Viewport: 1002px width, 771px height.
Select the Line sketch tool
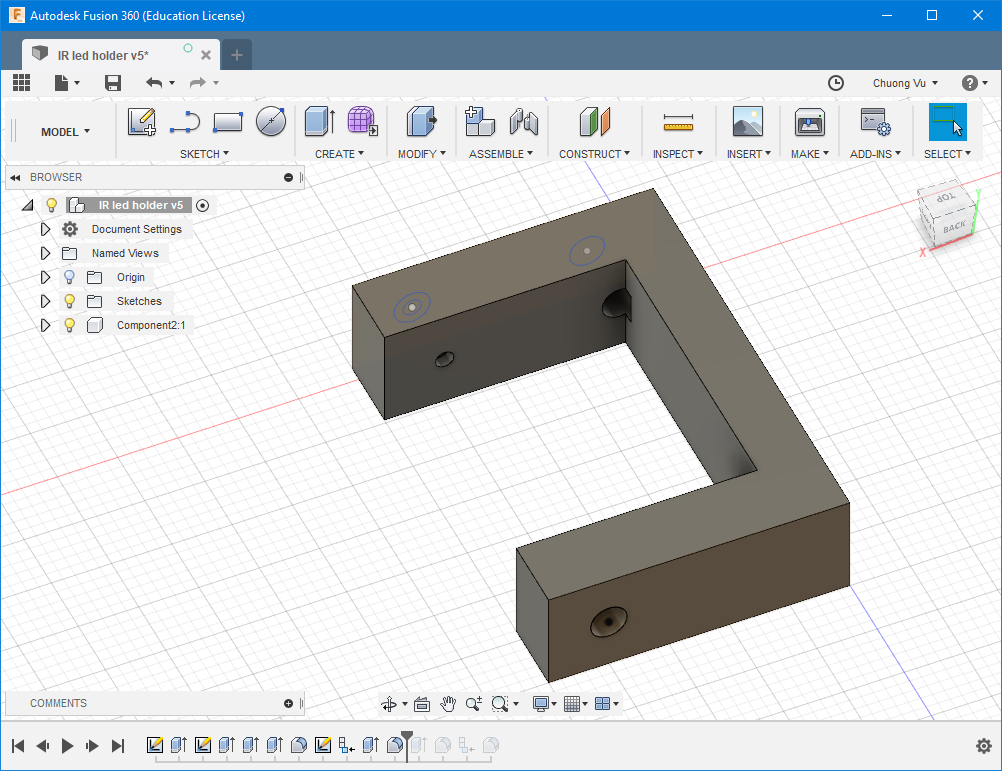(x=185, y=121)
